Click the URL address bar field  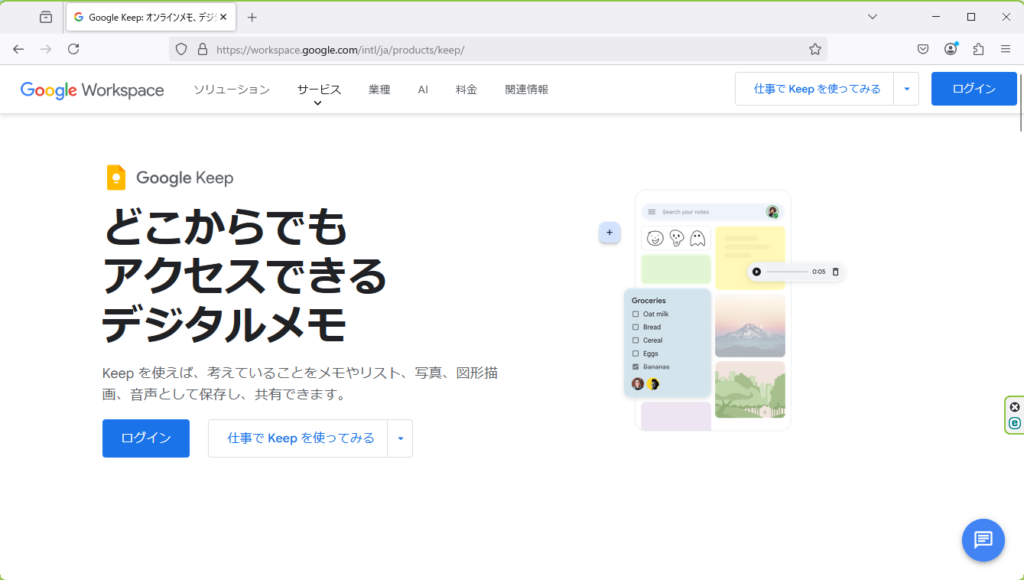pos(500,49)
